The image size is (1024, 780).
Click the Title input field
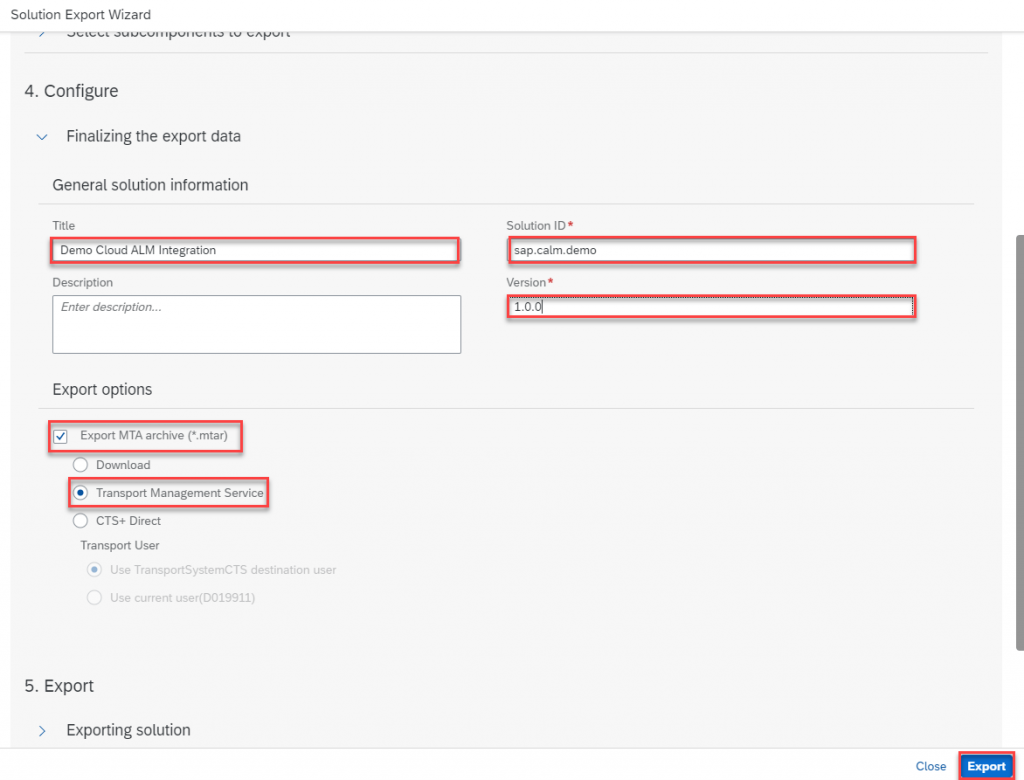coord(255,250)
